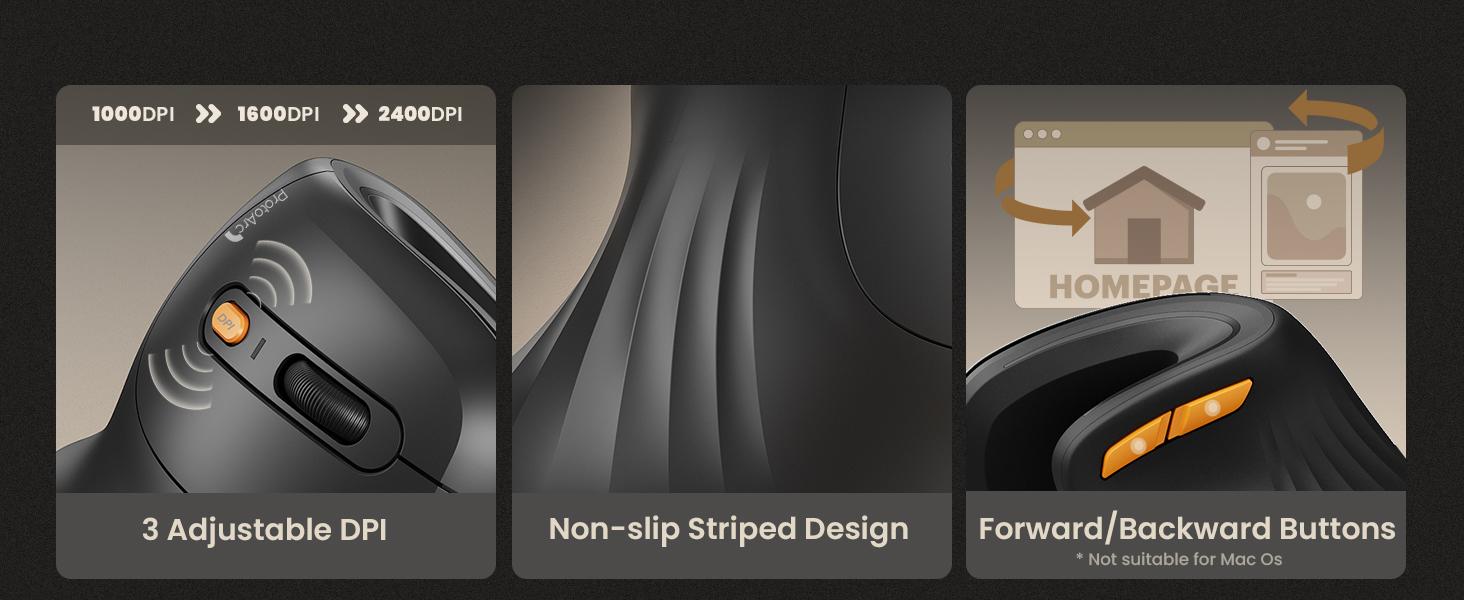Screen dimensions: 1464x600
Task: Click the brown curved arrow pointing to house
Action: coord(1040,198)
